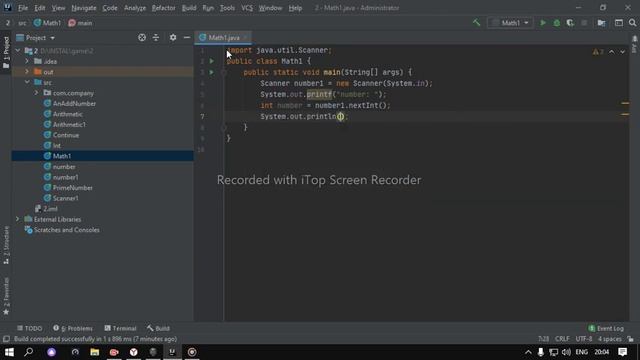Toggle the Favorites tool window side button
This screenshot has width=640, height=360.
click(x=6, y=296)
